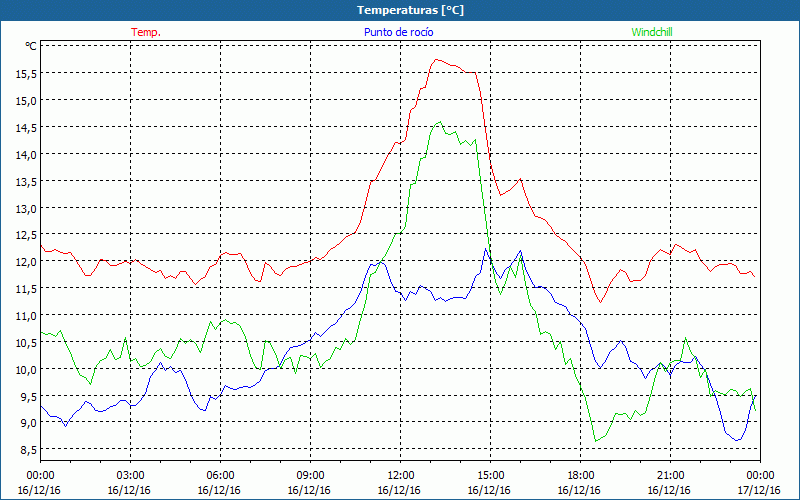Click the green windchill minimum after 18:00
Screen dimensions: 800x500
point(595,441)
